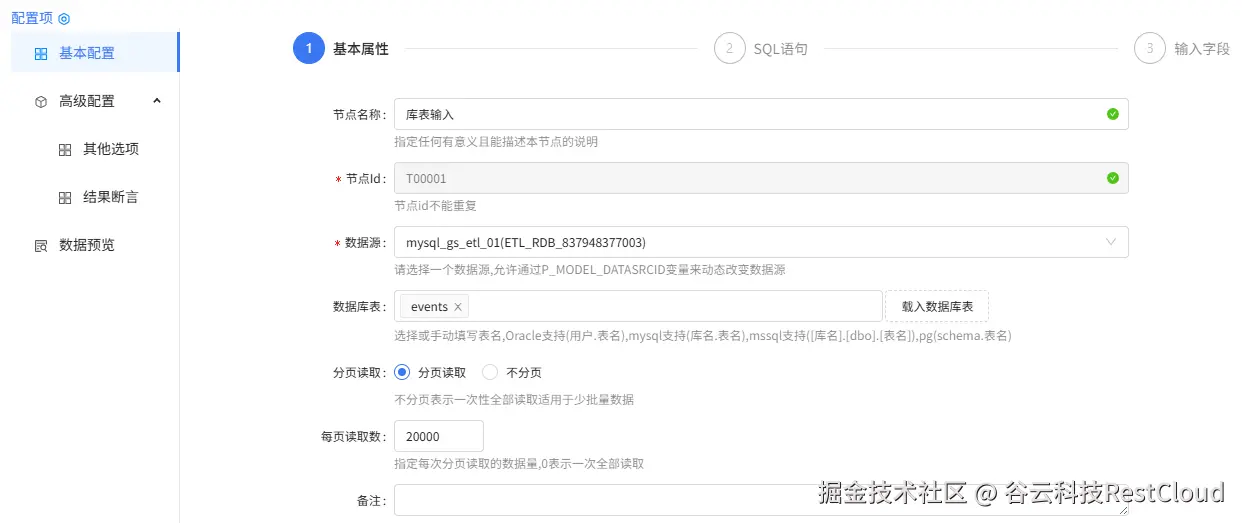Go to step 2 SQL语句
Screen dimensions: 1242x523
pyautogui.click(x=760, y=48)
